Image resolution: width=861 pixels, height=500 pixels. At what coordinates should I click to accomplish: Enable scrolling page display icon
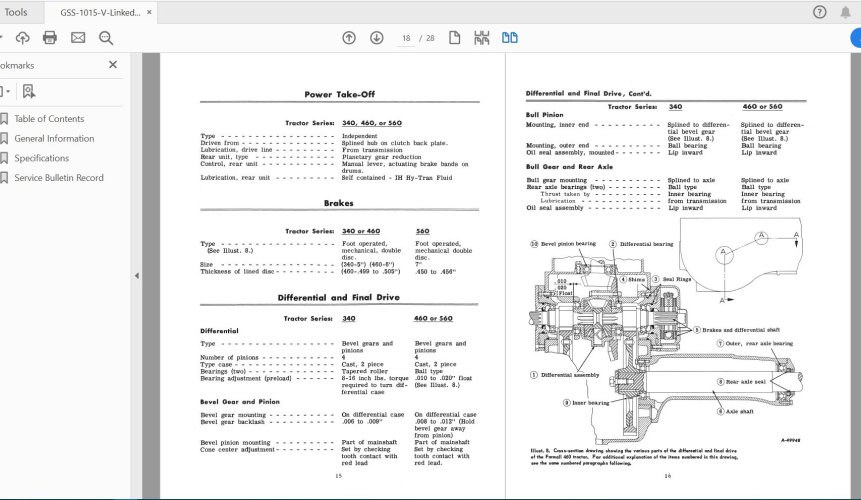(x=482, y=37)
